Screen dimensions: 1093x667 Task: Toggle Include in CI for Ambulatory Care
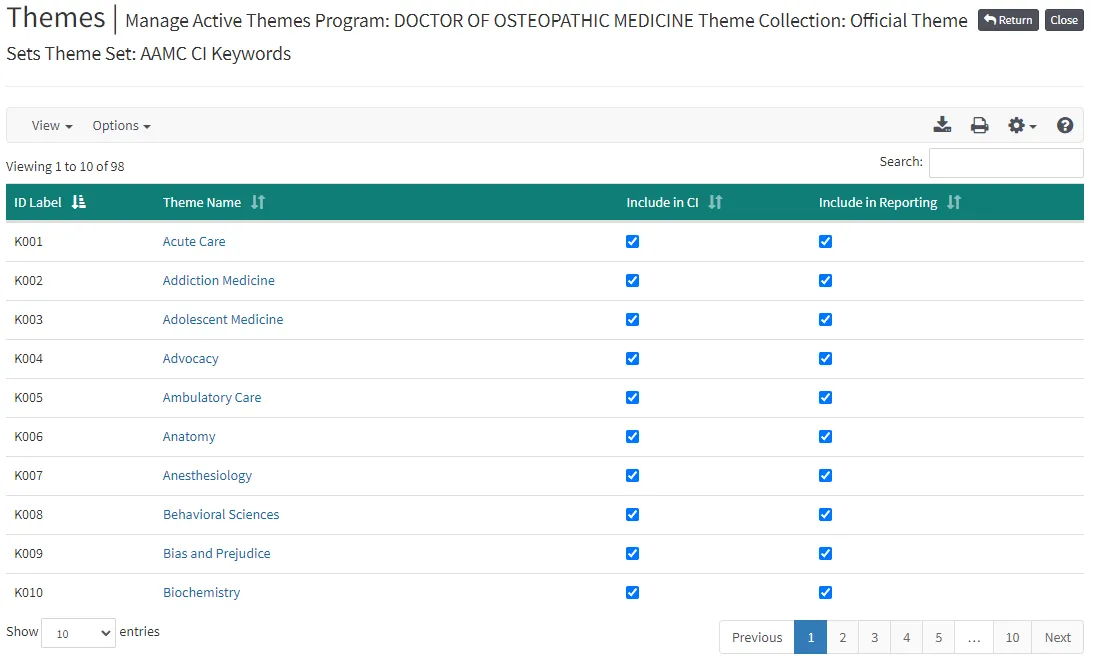pos(632,397)
